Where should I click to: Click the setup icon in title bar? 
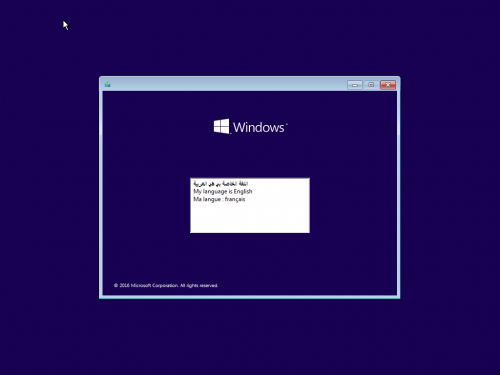(108, 84)
